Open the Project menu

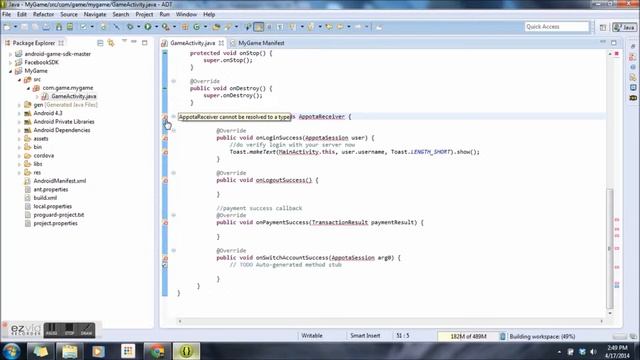[144, 14]
